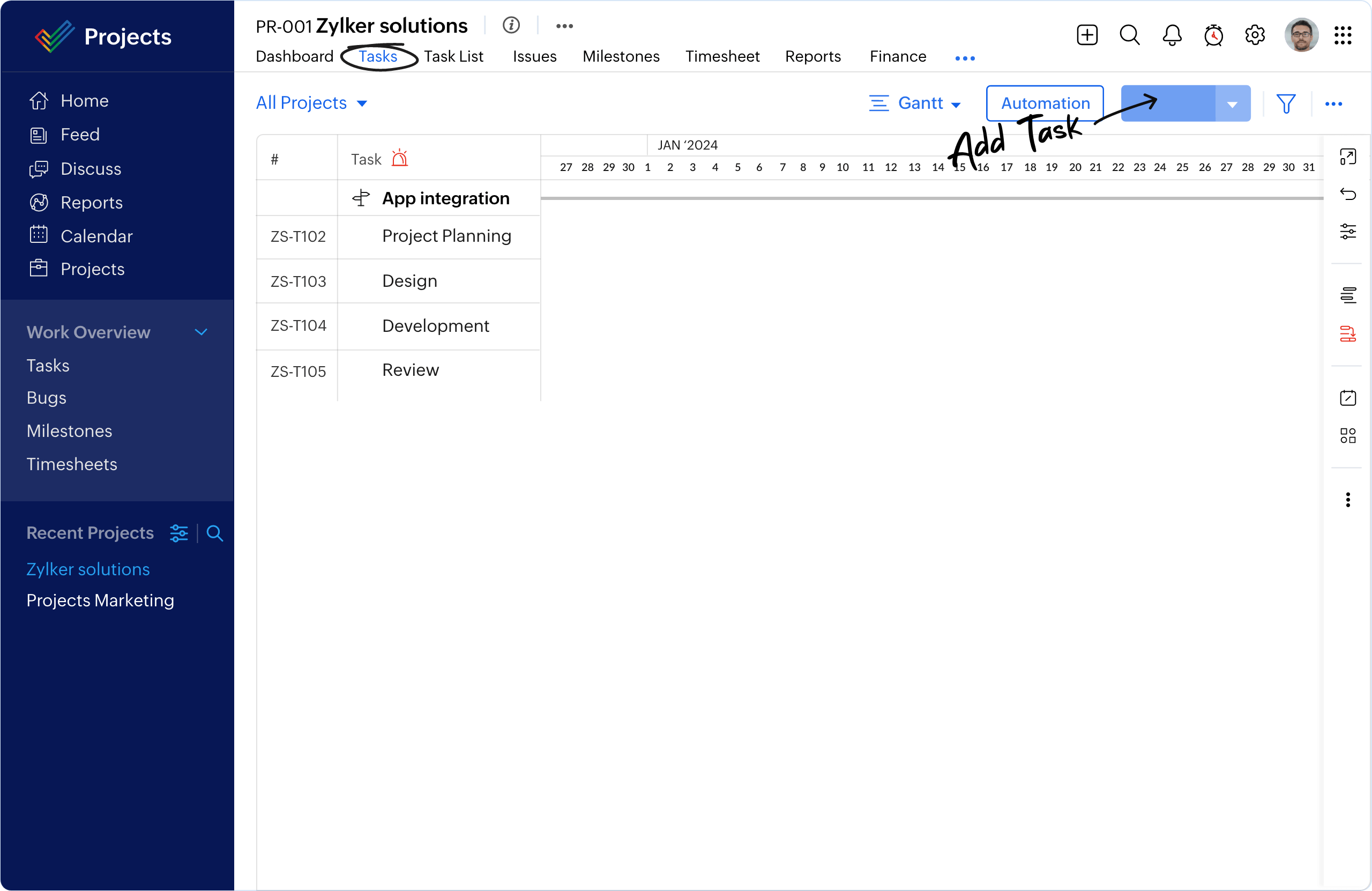Viewport: 1372px width, 891px height.
Task: Select the Tasks tab
Action: point(377,56)
